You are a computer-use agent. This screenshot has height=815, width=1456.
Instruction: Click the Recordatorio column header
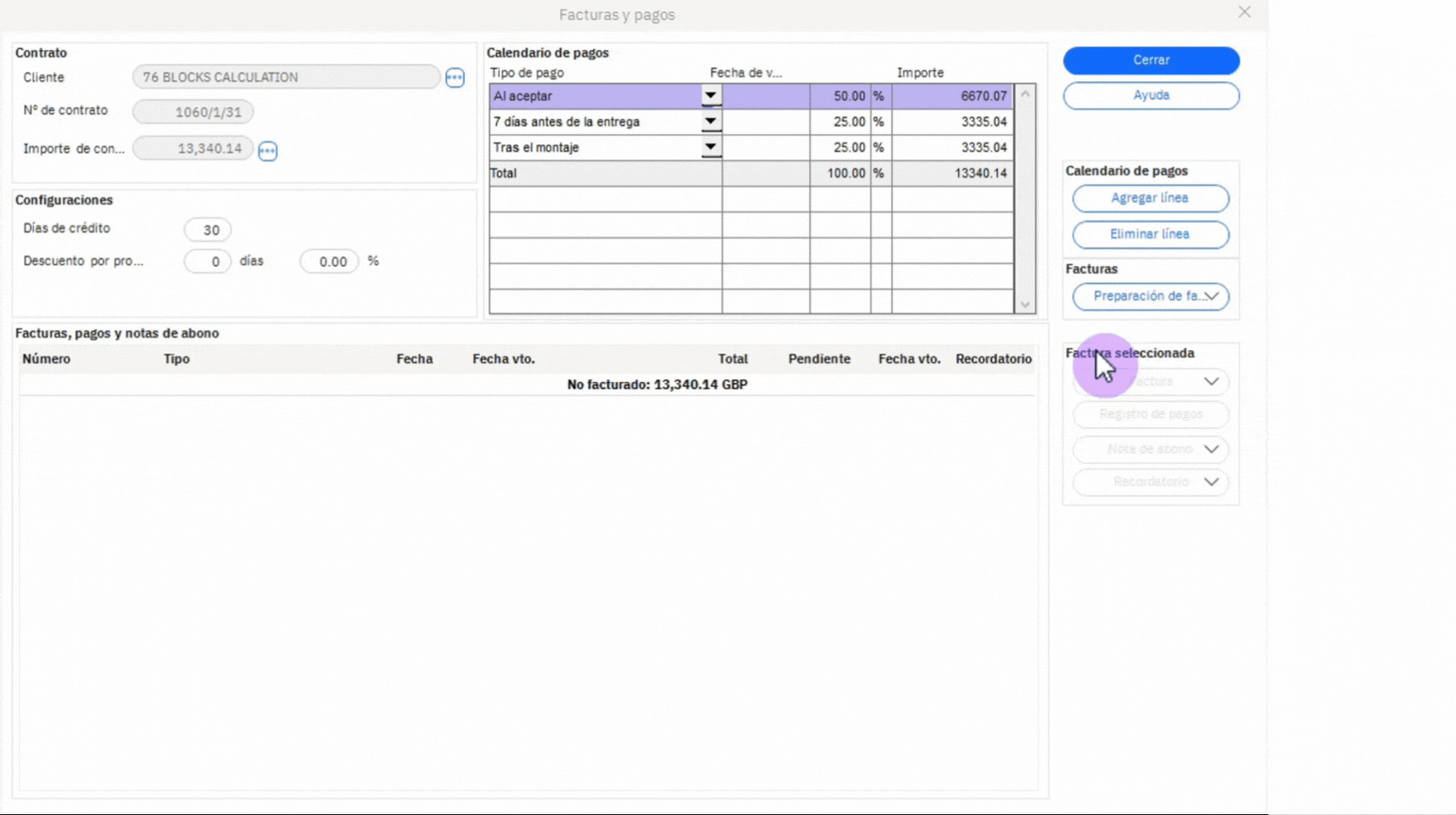coord(993,358)
